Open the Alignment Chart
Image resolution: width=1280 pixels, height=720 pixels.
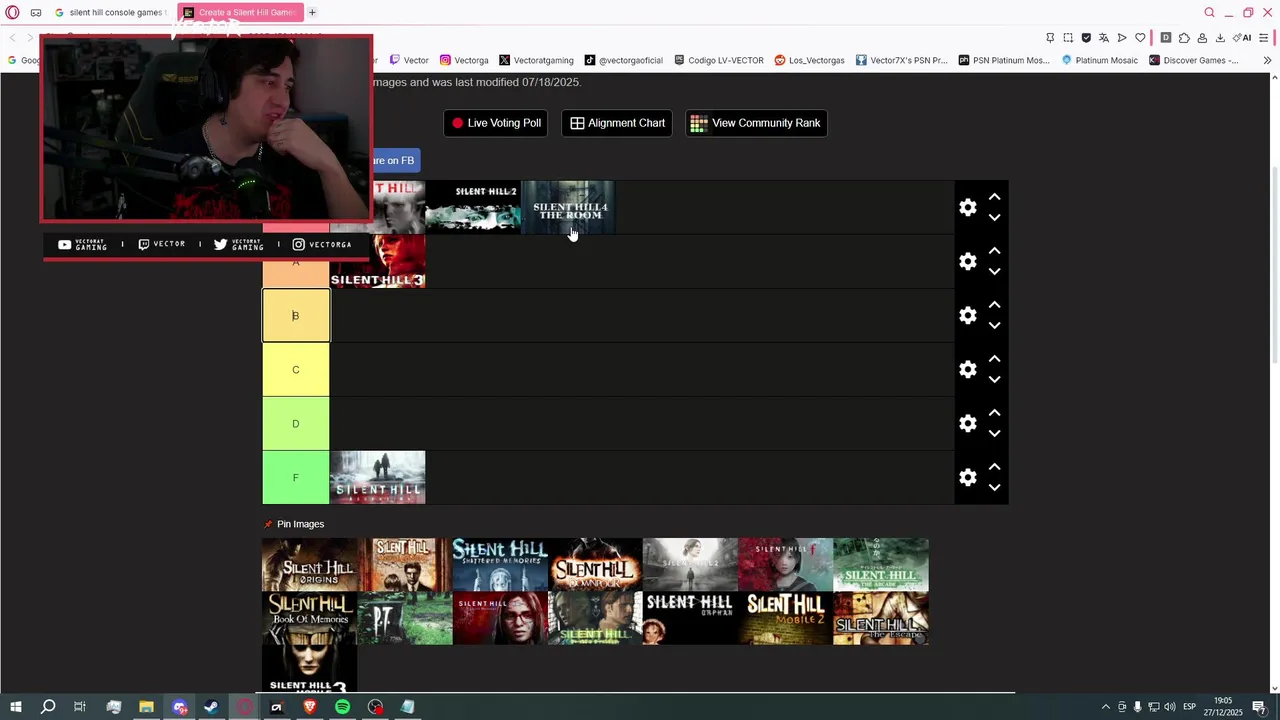[617, 123]
